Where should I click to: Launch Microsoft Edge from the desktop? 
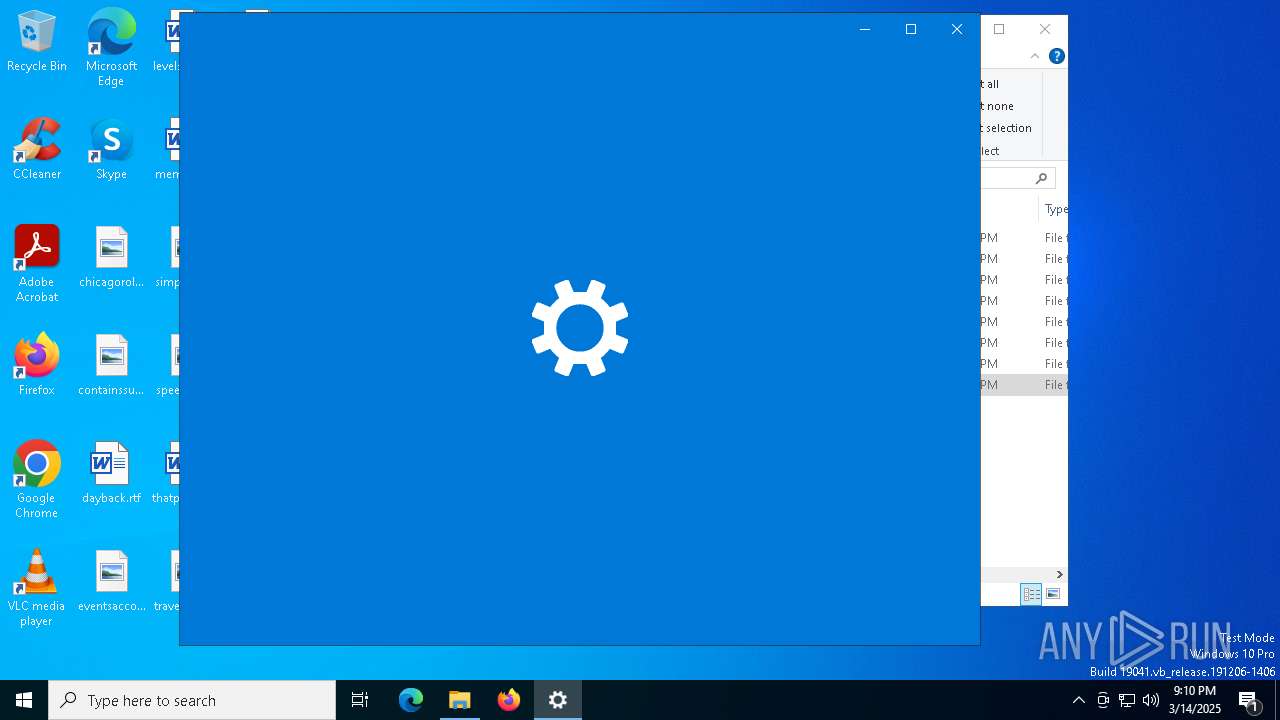click(x=111, y=48)
